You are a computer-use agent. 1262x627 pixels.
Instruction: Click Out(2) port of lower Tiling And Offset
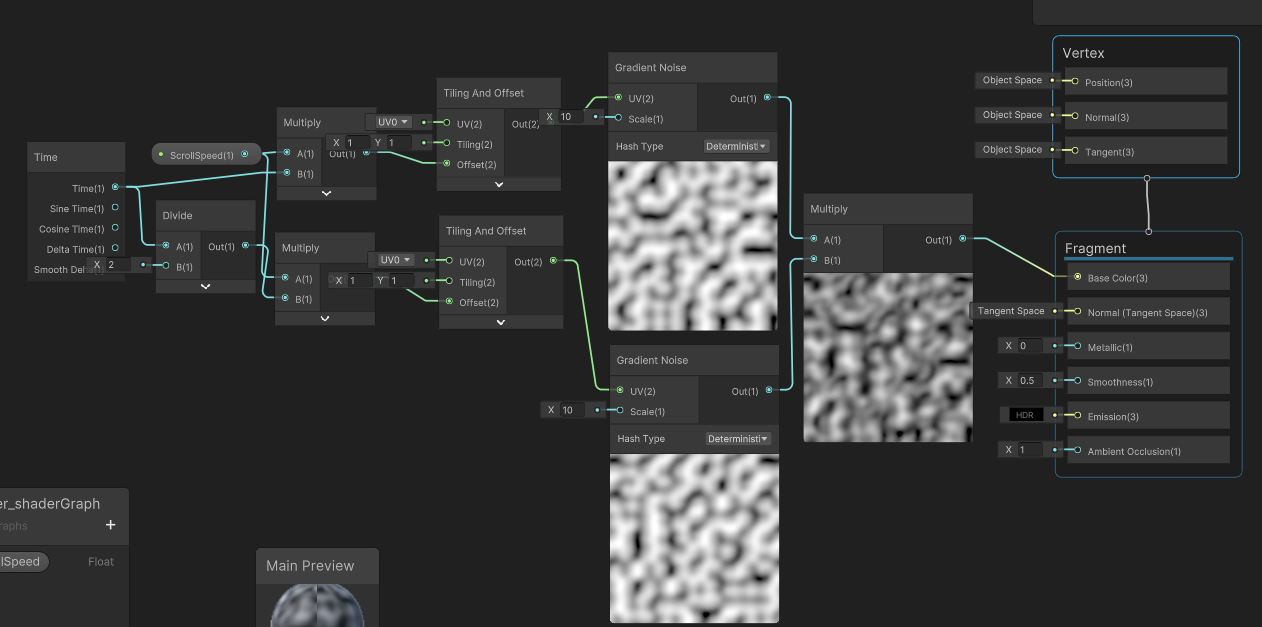pos(552,261)
